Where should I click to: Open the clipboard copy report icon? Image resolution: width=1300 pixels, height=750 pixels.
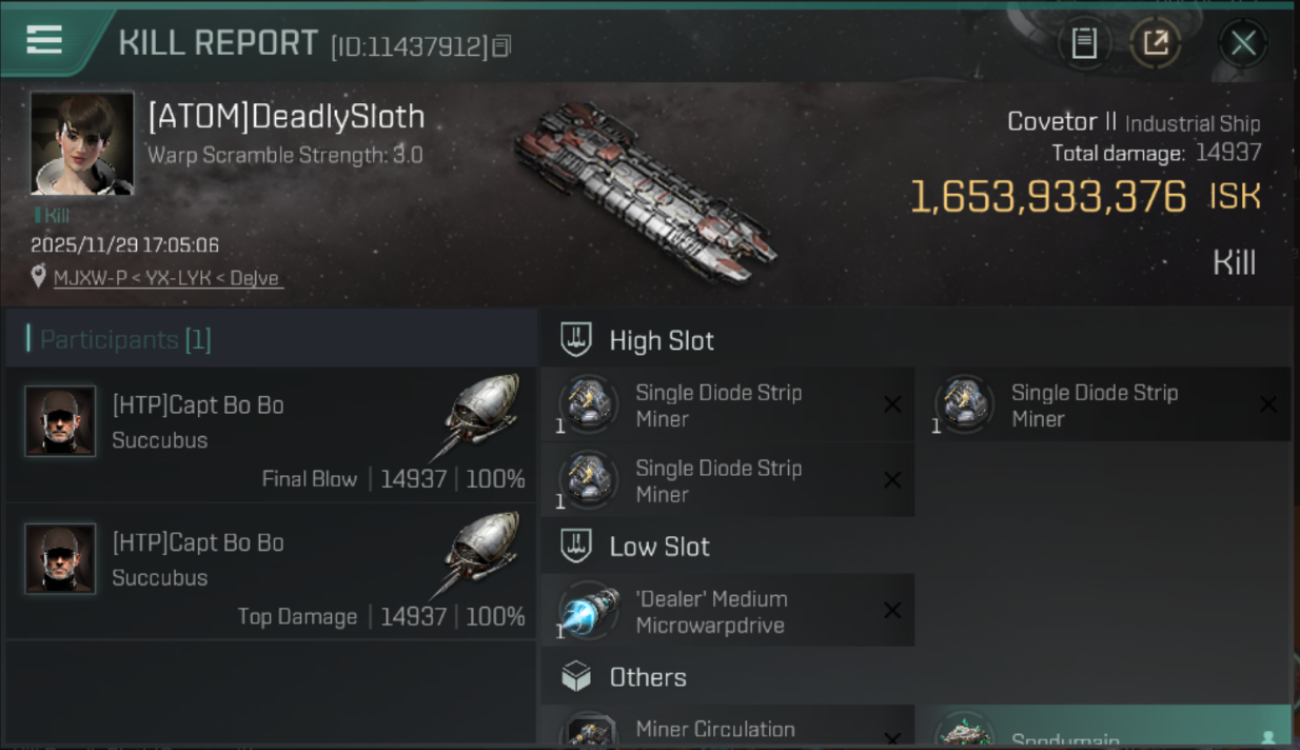1084,43
